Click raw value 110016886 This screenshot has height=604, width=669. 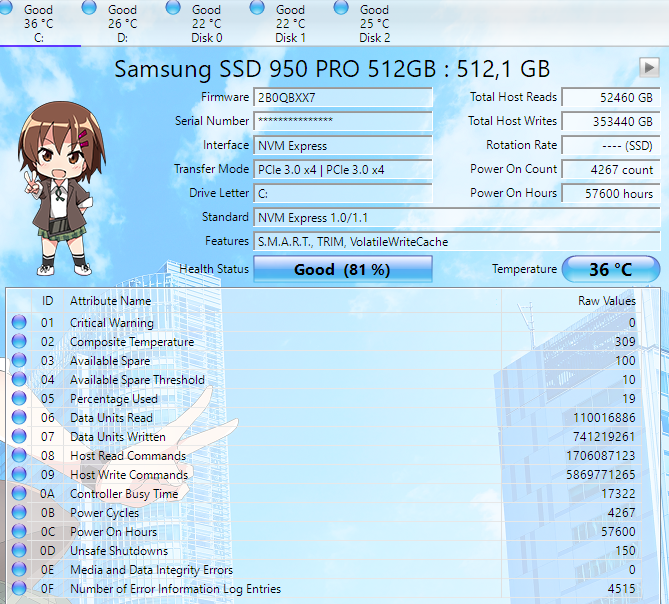[604, 418]
